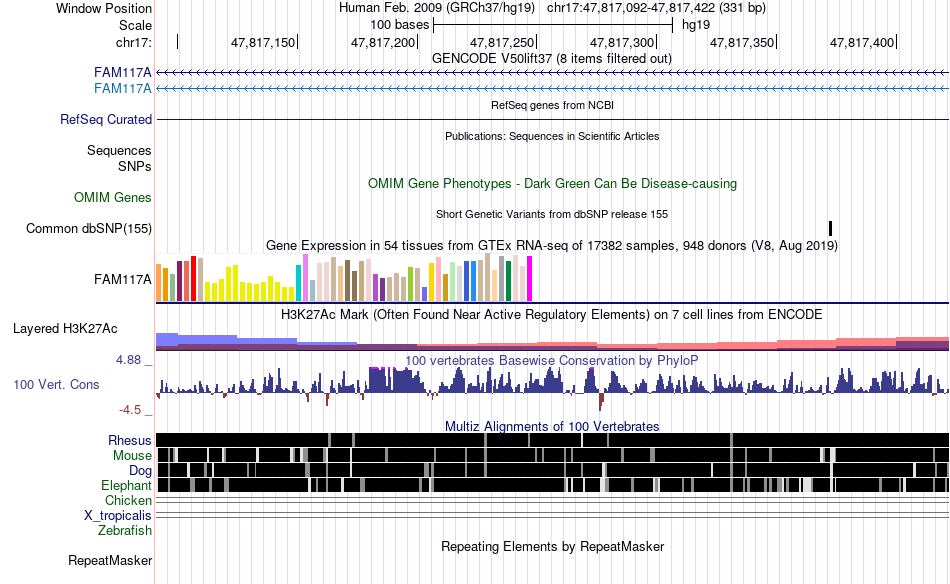The width and height of the screenshot is (950, 584).
Task: Select the Chicken alignment row label
Action: [x=128, y=500]
